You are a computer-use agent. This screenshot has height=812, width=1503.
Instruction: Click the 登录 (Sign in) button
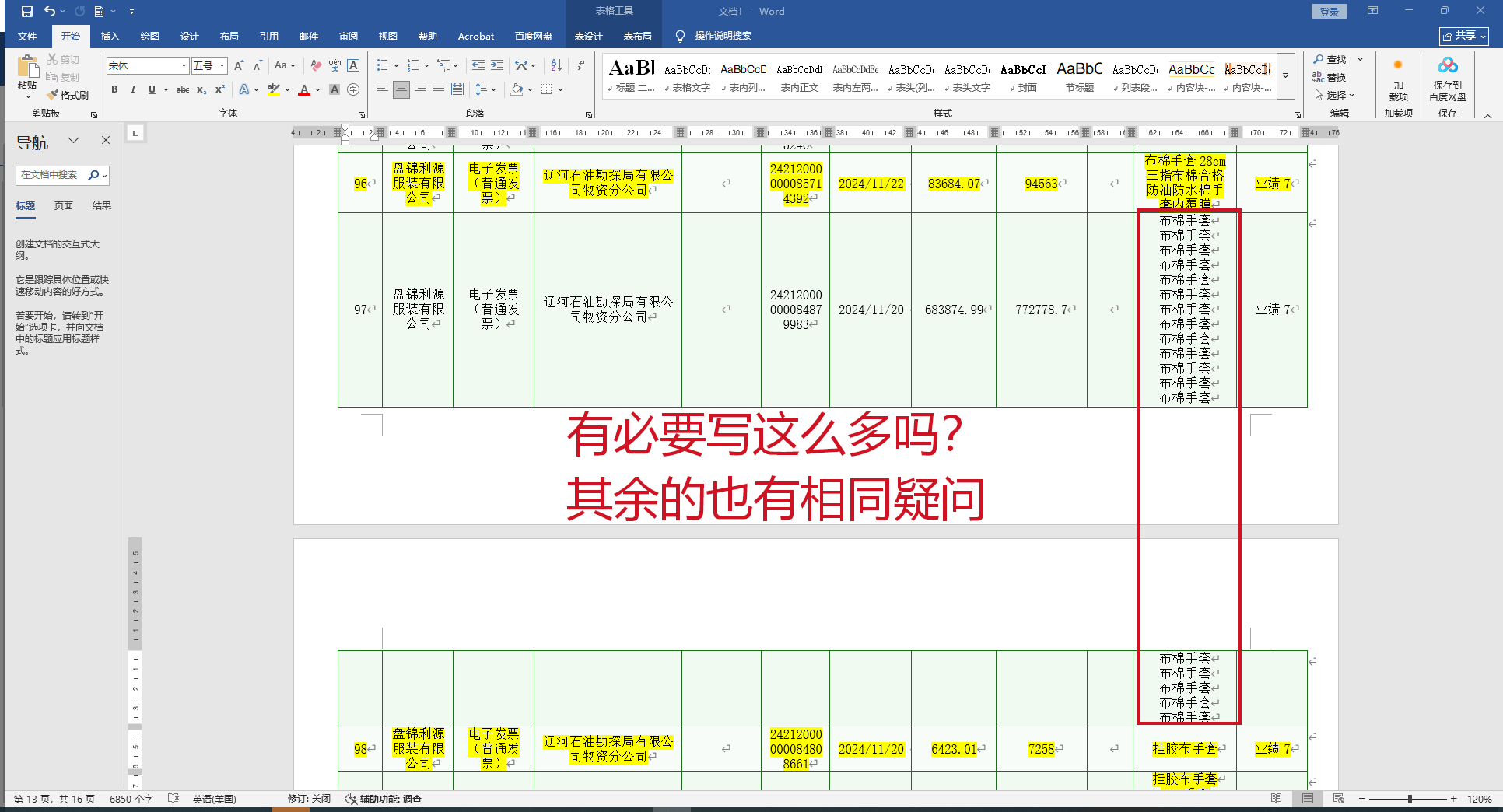pos(1329,12)
